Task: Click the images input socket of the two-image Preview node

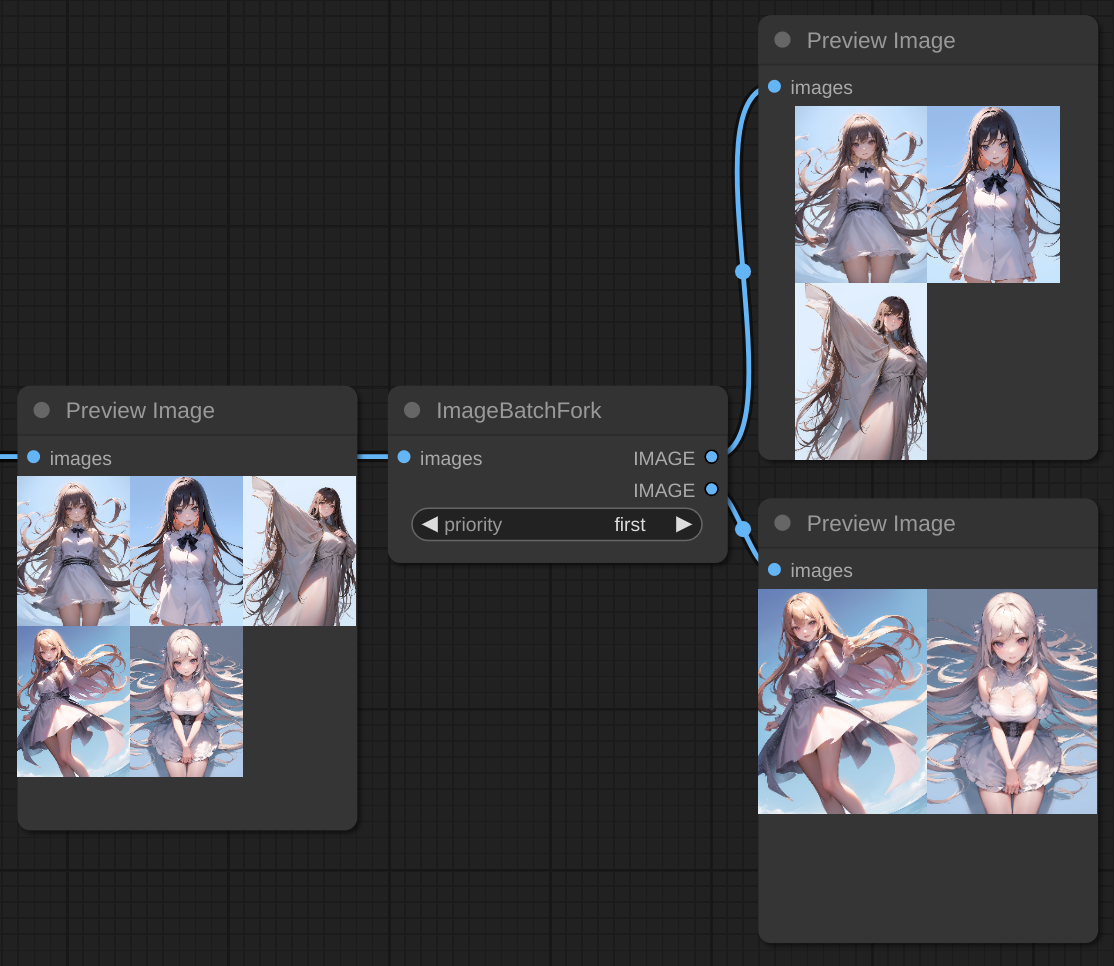Action: [x=774, y=570]
